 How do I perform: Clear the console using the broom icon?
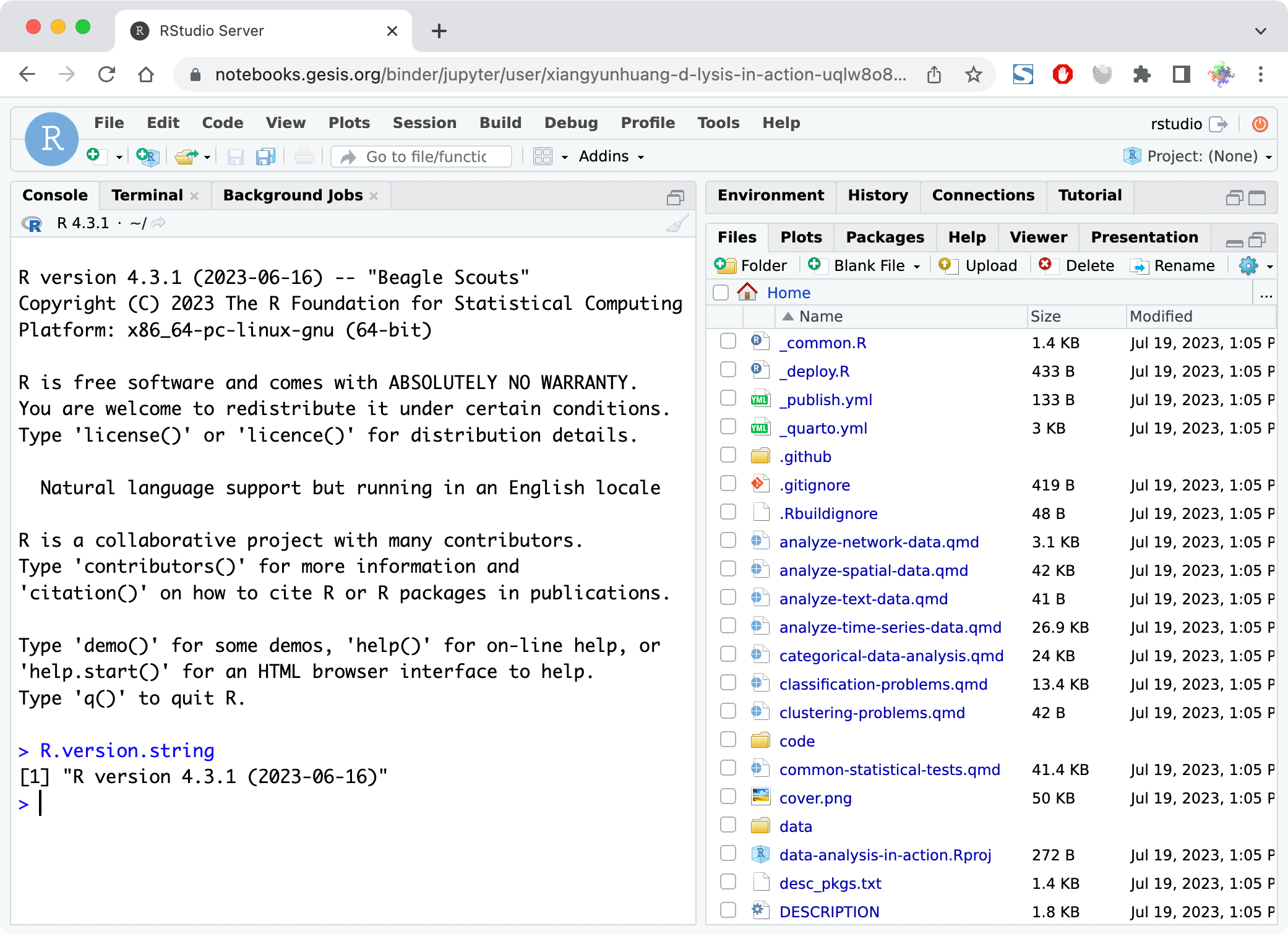676,223
